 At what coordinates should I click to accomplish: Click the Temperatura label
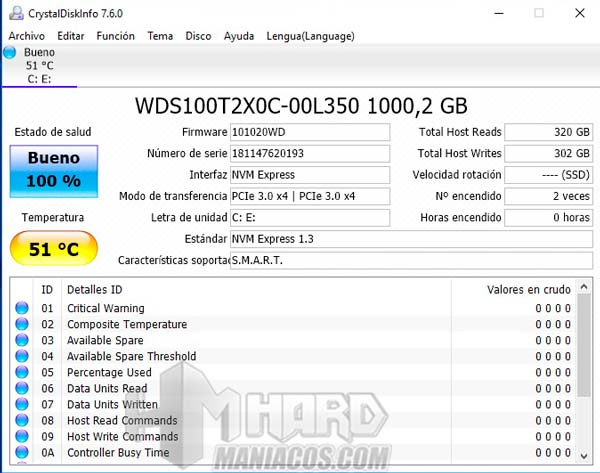click(53, 217)
